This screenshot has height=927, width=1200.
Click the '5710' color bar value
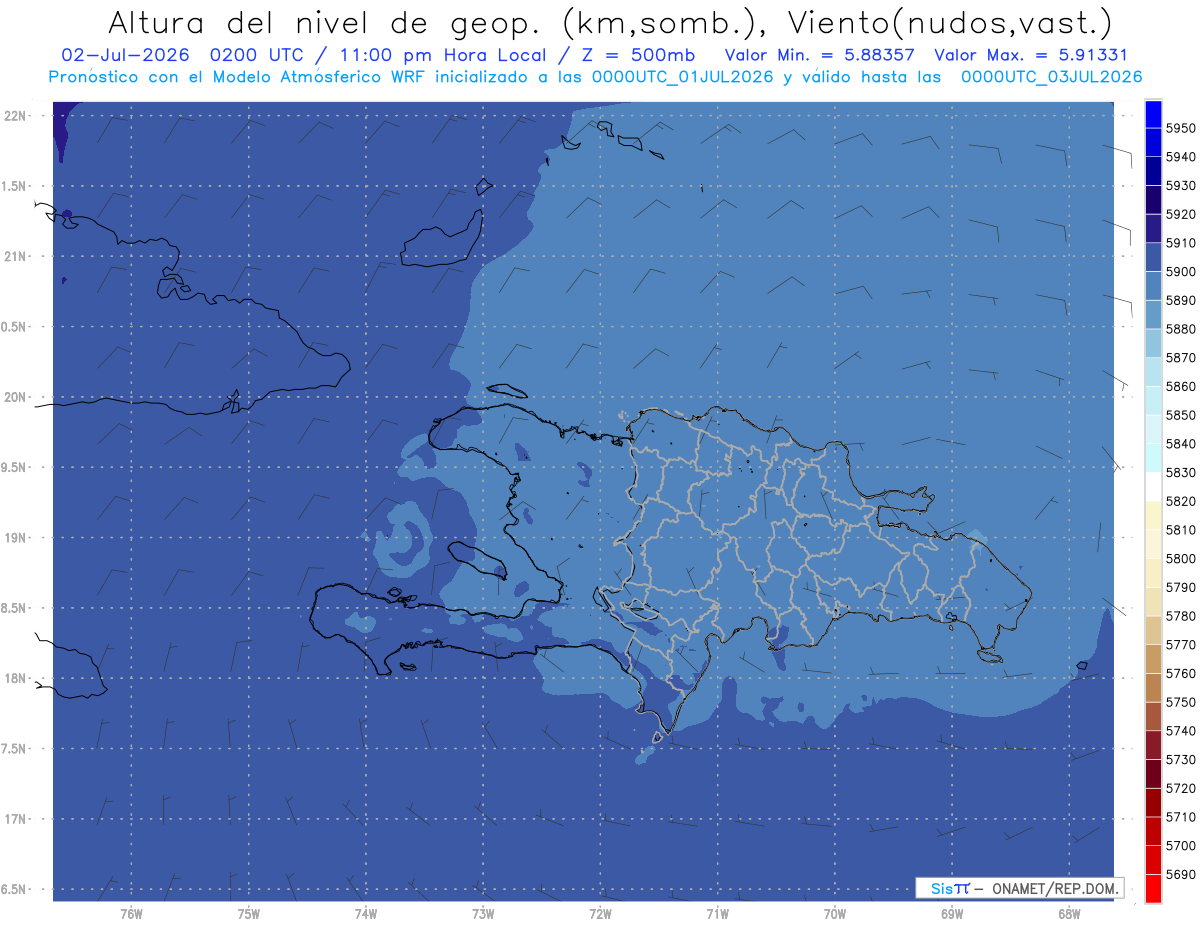click(1180, 817)
